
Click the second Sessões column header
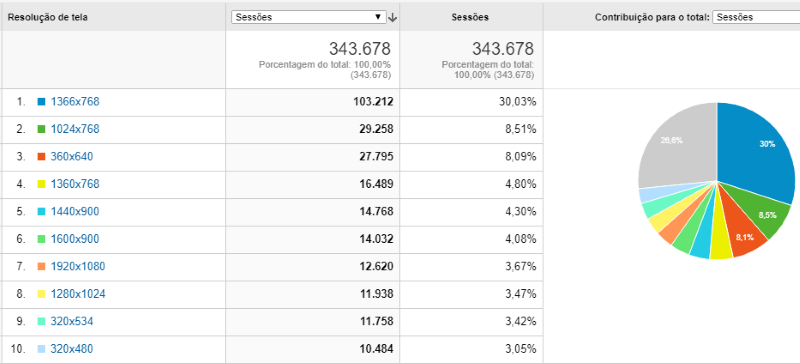470,17
